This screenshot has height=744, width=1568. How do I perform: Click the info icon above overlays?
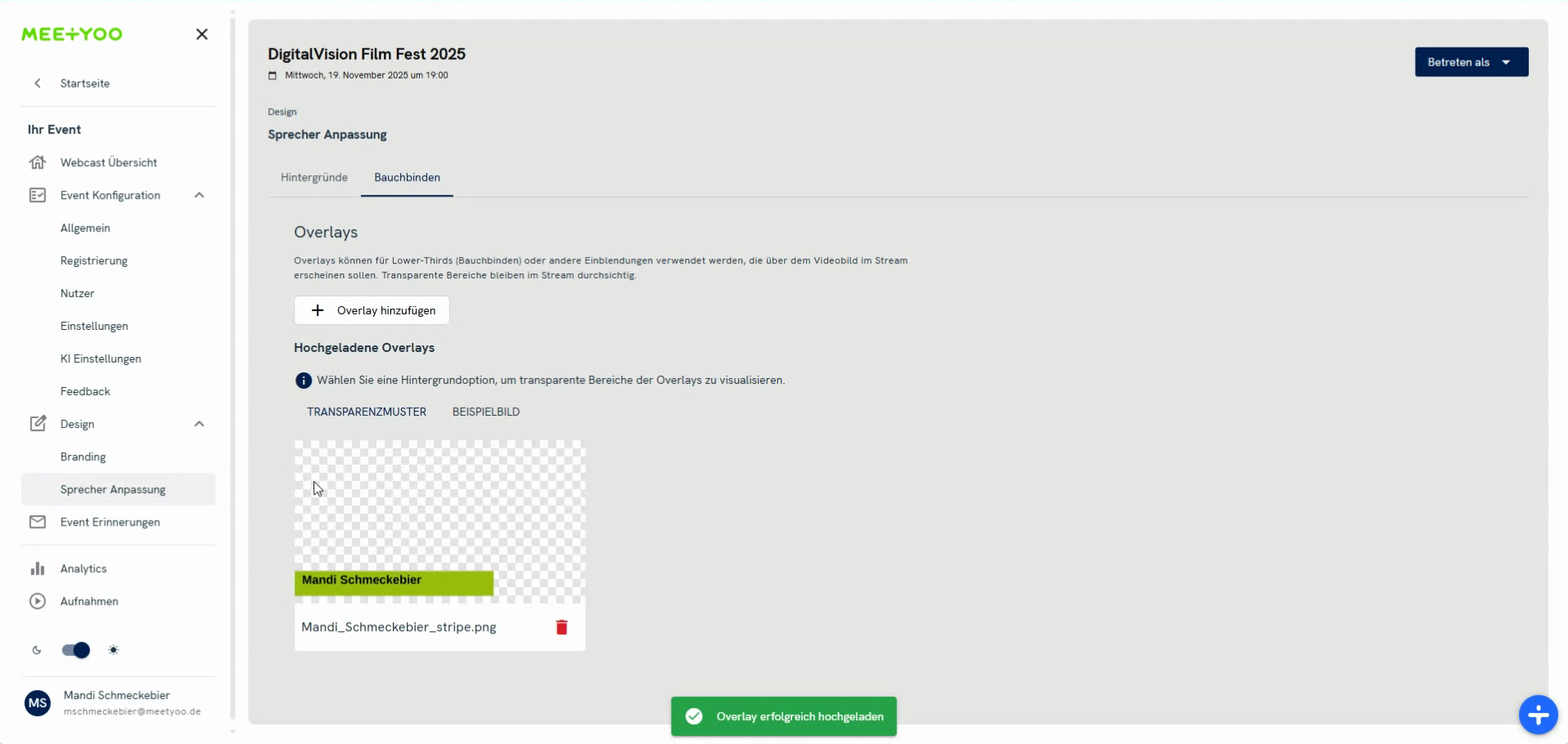304,381
